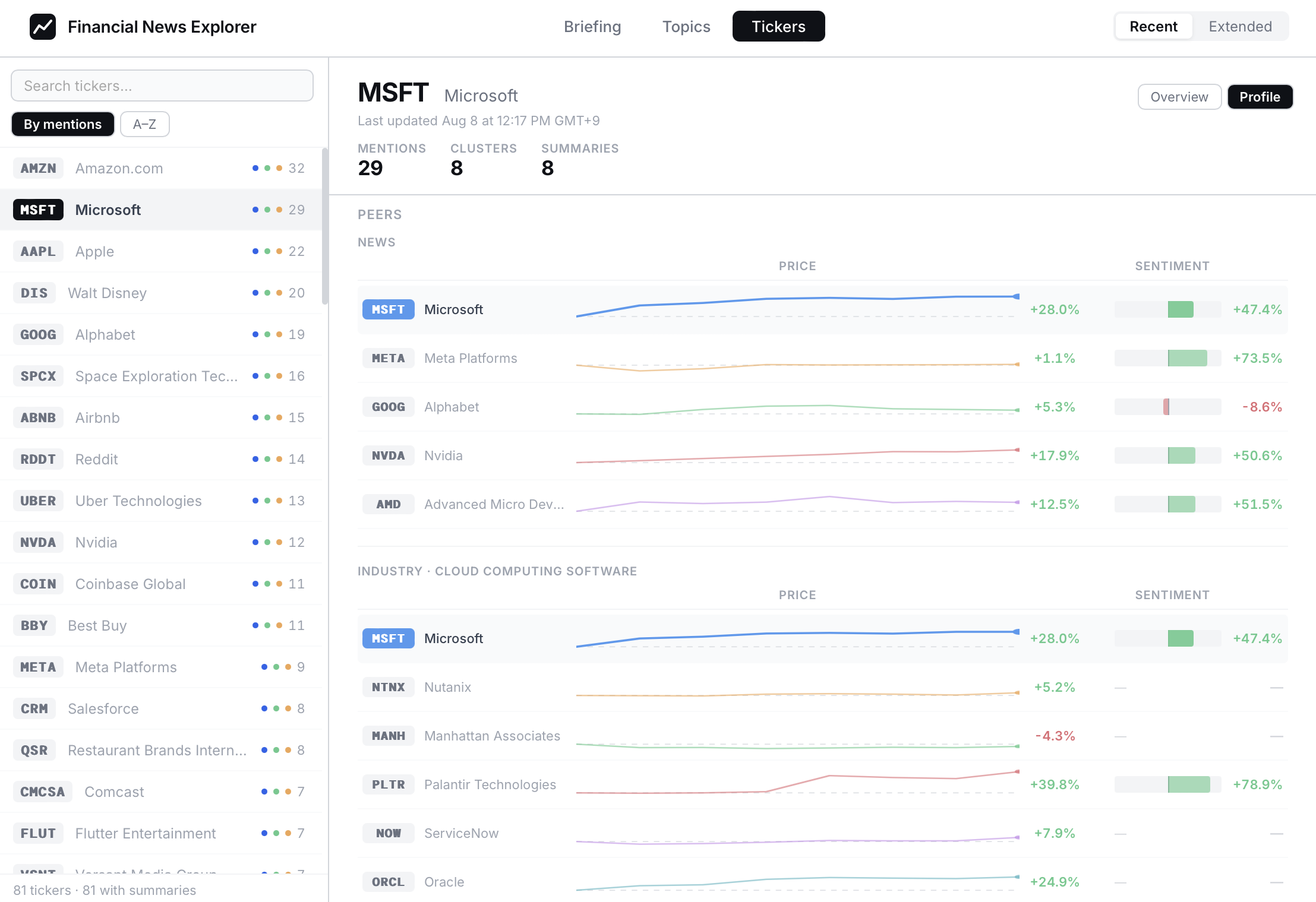This screenshot has height=902, width=1316.
Task: Click NOW ServiceNow industry row
Action: (x=823, y=833)
